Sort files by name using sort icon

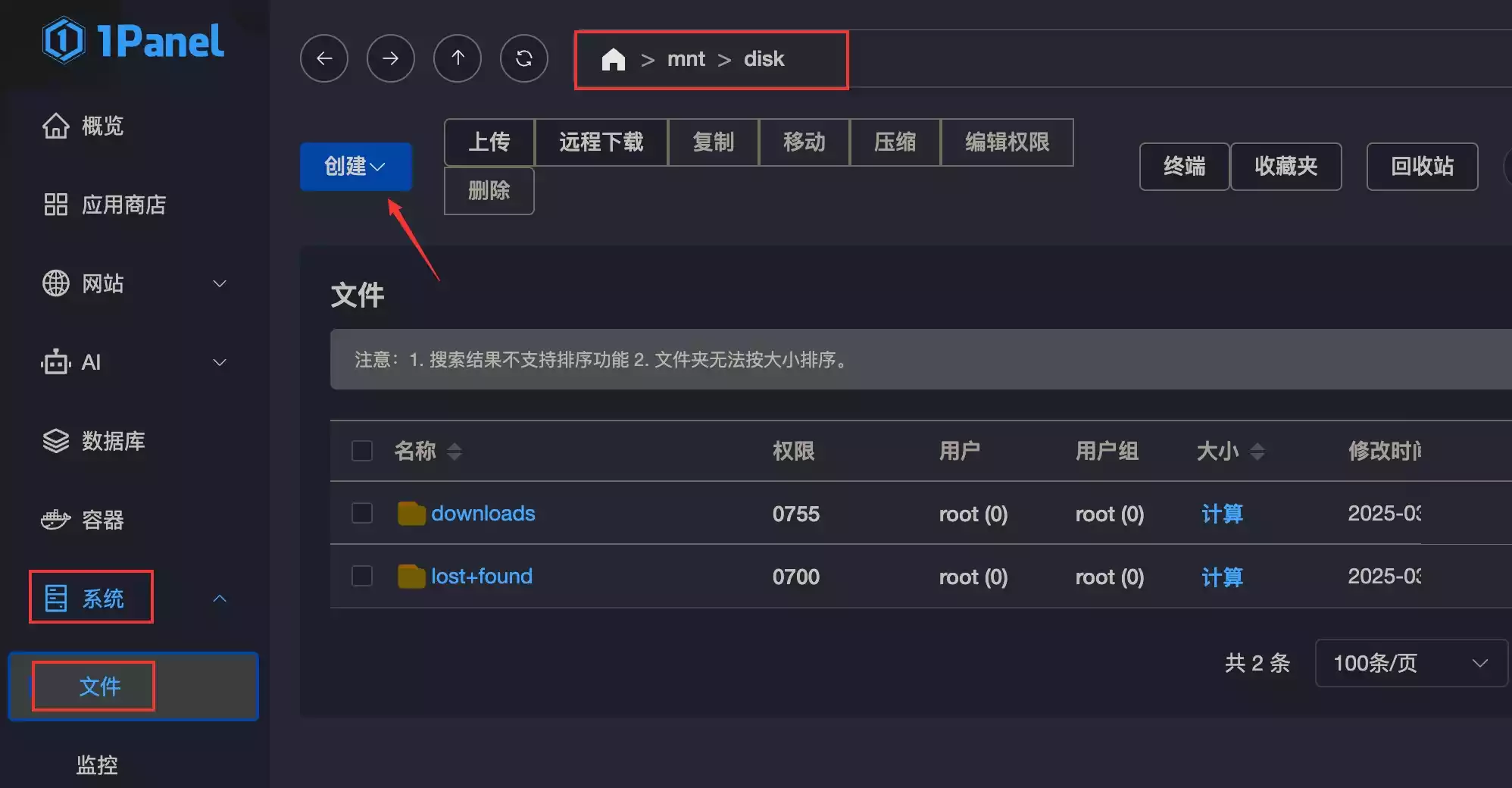click(x=455, y=452)
